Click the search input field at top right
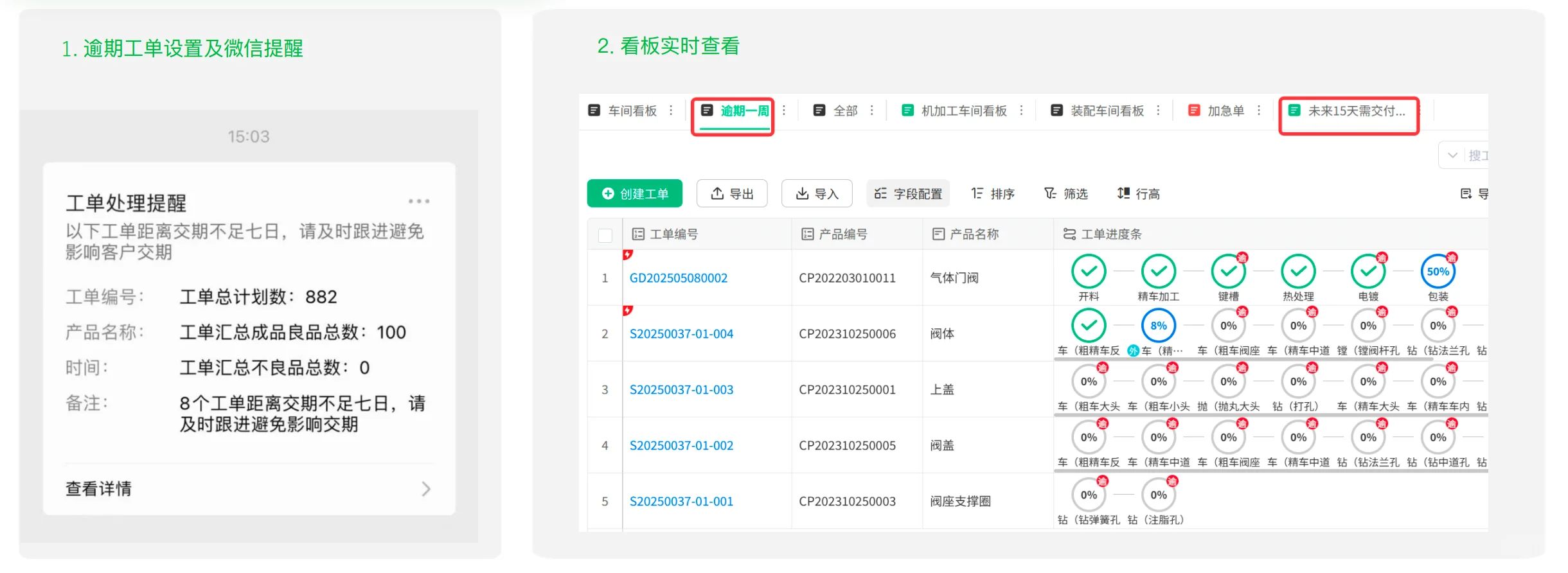Viewport: 1568px width, 573px height. point(1478,155)
